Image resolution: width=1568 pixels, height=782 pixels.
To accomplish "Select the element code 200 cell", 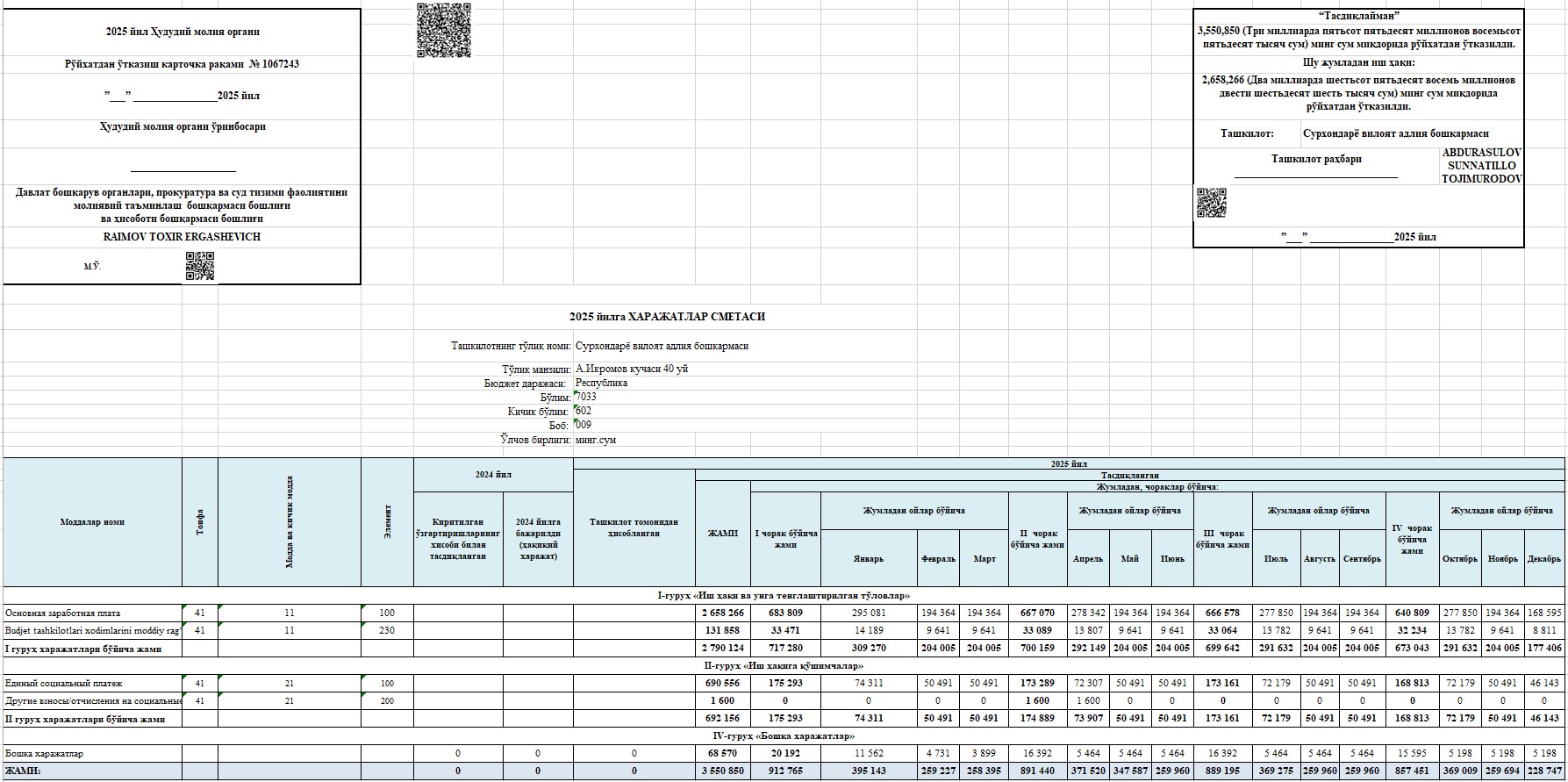I will tap(388, 701).
